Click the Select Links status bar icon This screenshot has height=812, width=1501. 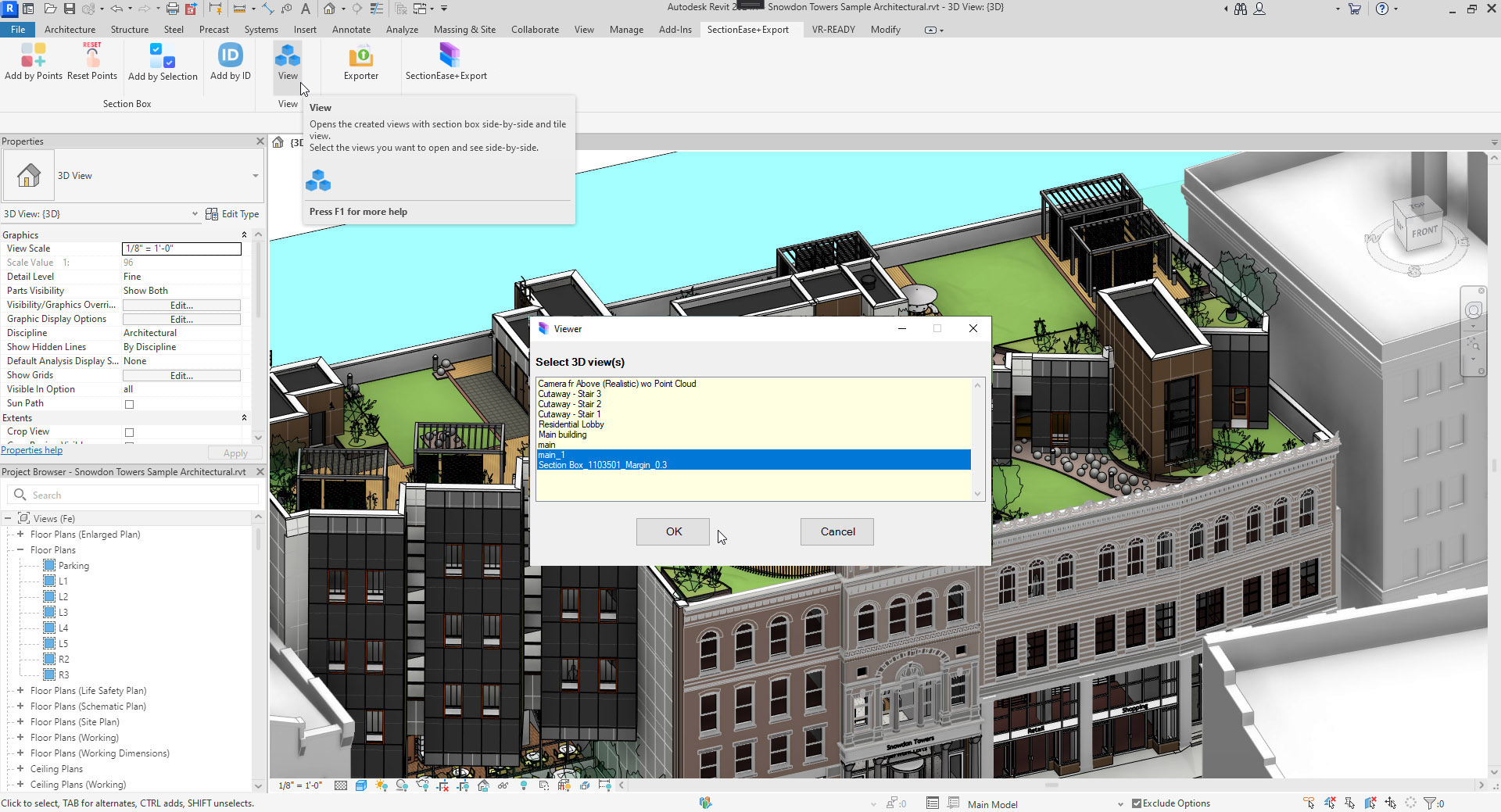point(1309,803)
